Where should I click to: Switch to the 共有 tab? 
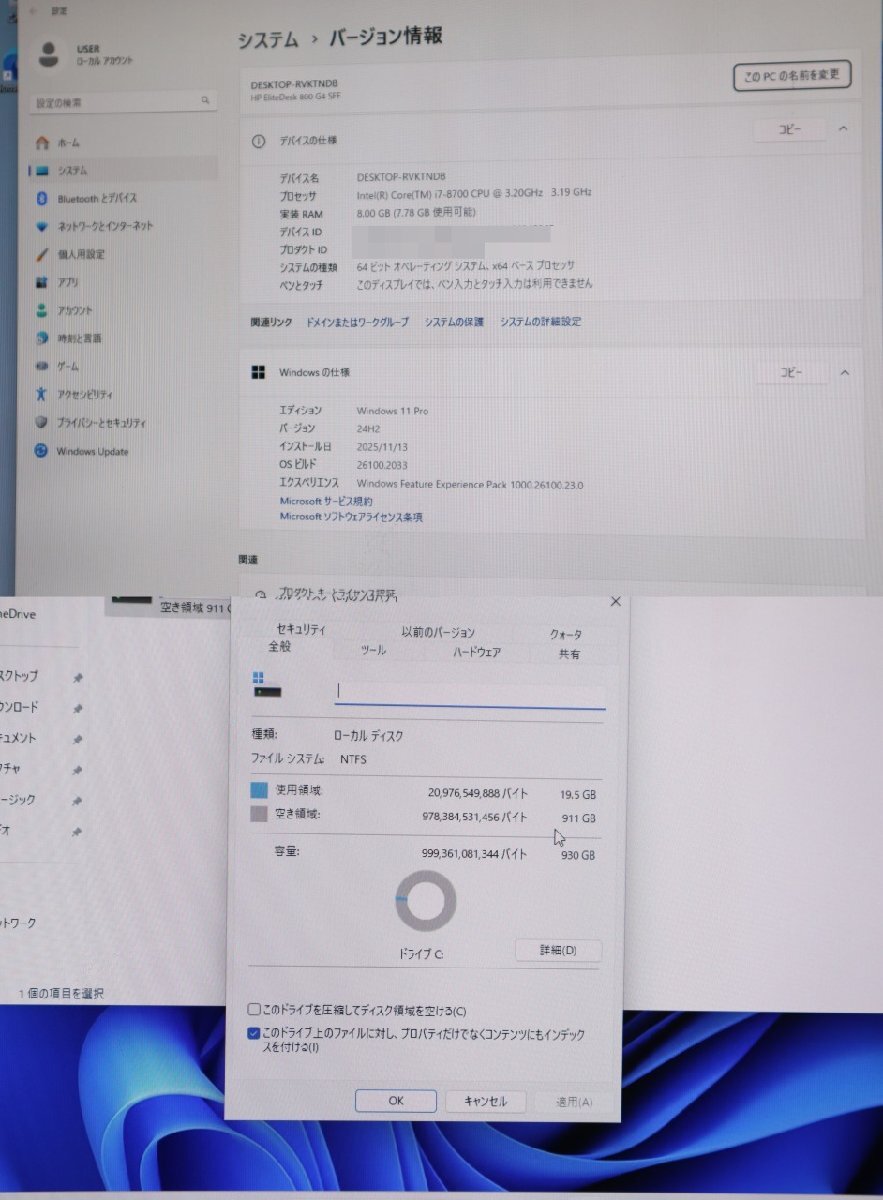pos(568,654)
